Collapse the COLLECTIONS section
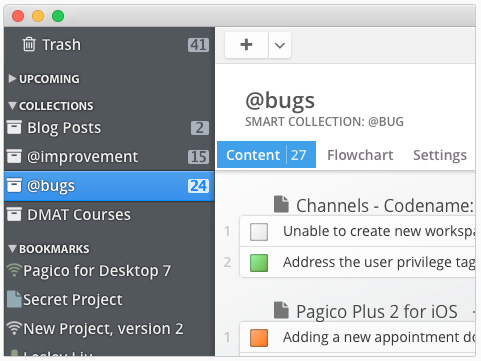The width and height of the screenshot is (481, 361). [12, 106]
